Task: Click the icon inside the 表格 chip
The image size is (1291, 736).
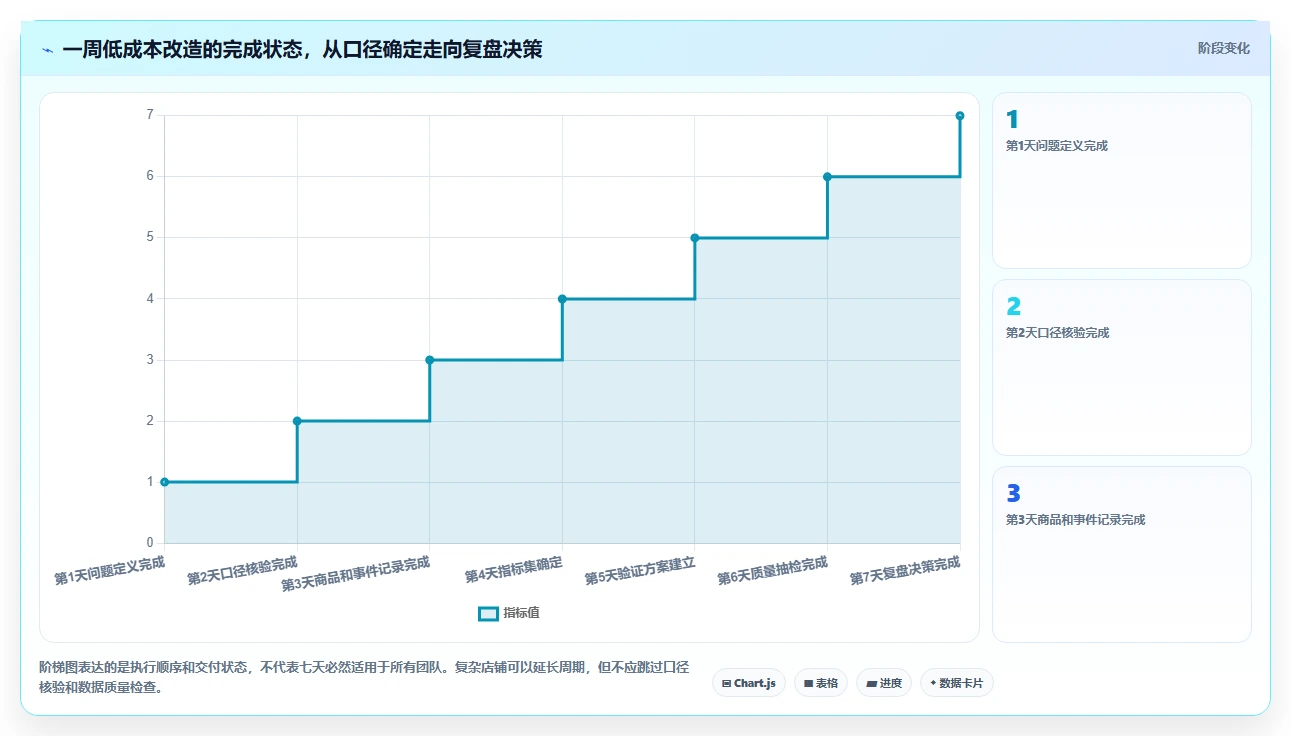Action: click(x=808, y=684)
